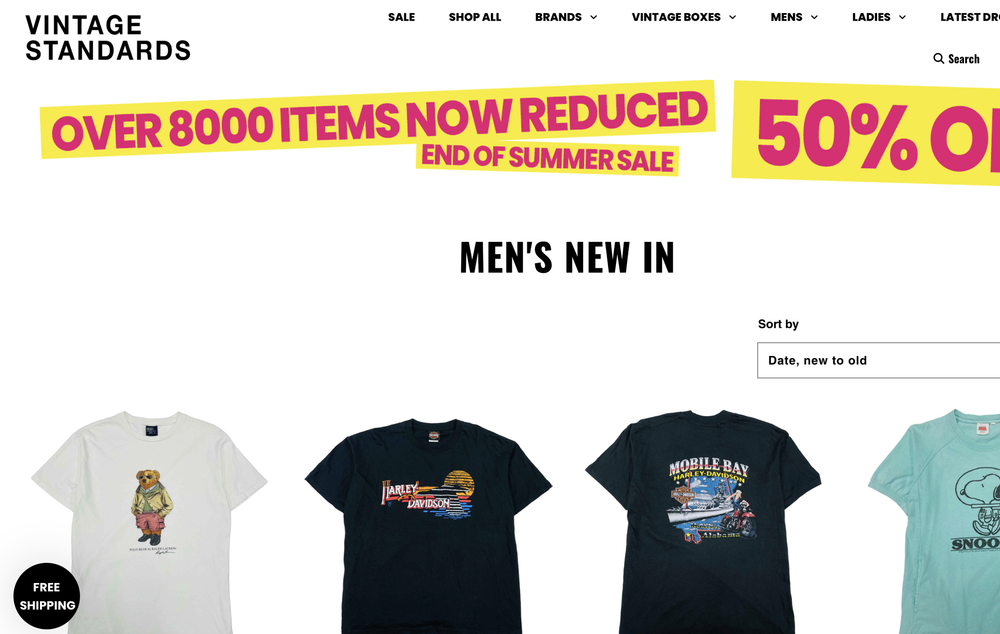Screen dimensions: 1000x634
Task: Expand the Brands menu chevron
Action: [x=593, y=17]
